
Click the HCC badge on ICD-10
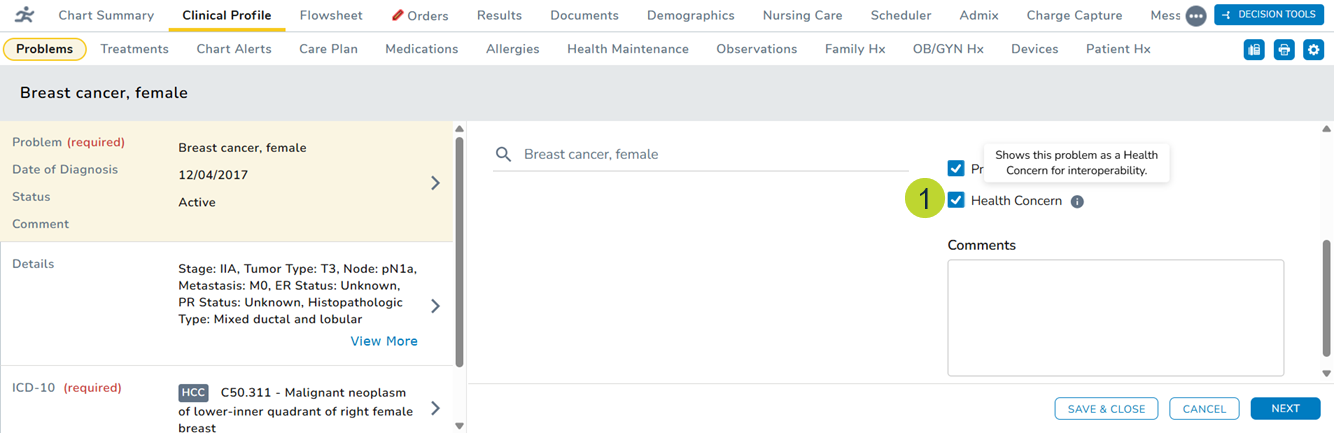(193, 393)
